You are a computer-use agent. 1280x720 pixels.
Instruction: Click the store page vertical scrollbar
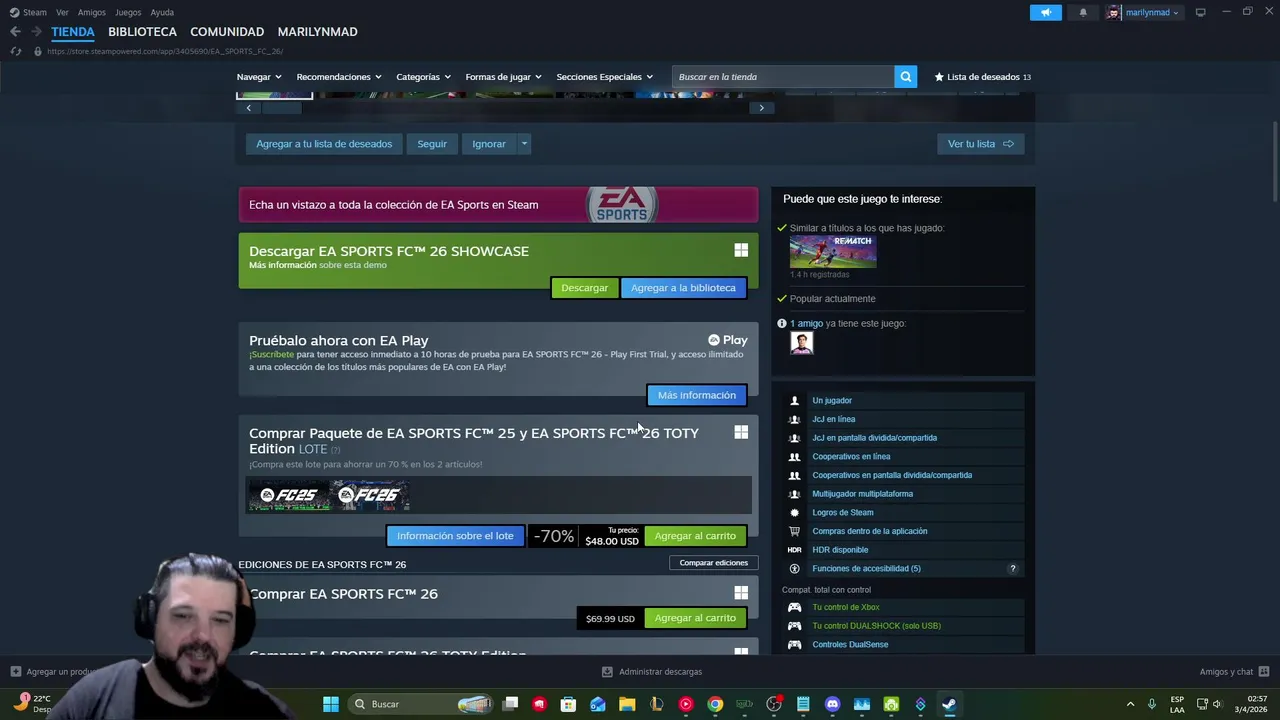1275,160
